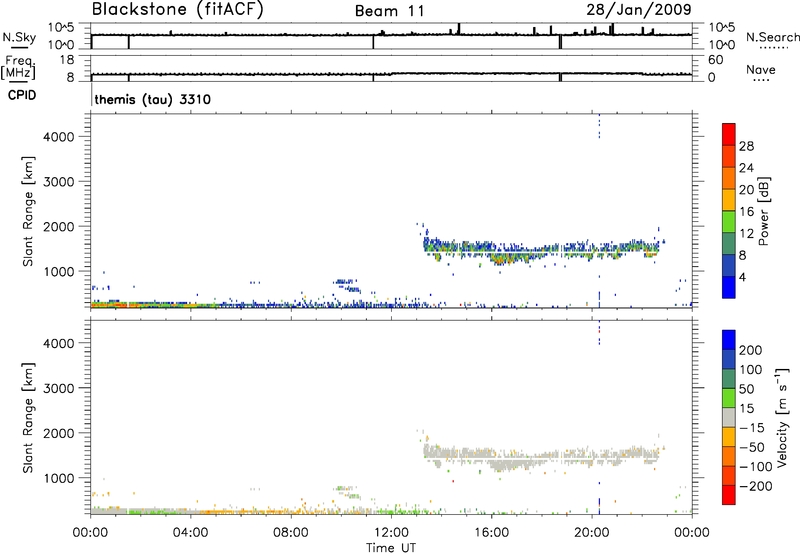Click the '60' tick beside the Nave axis

715,60
